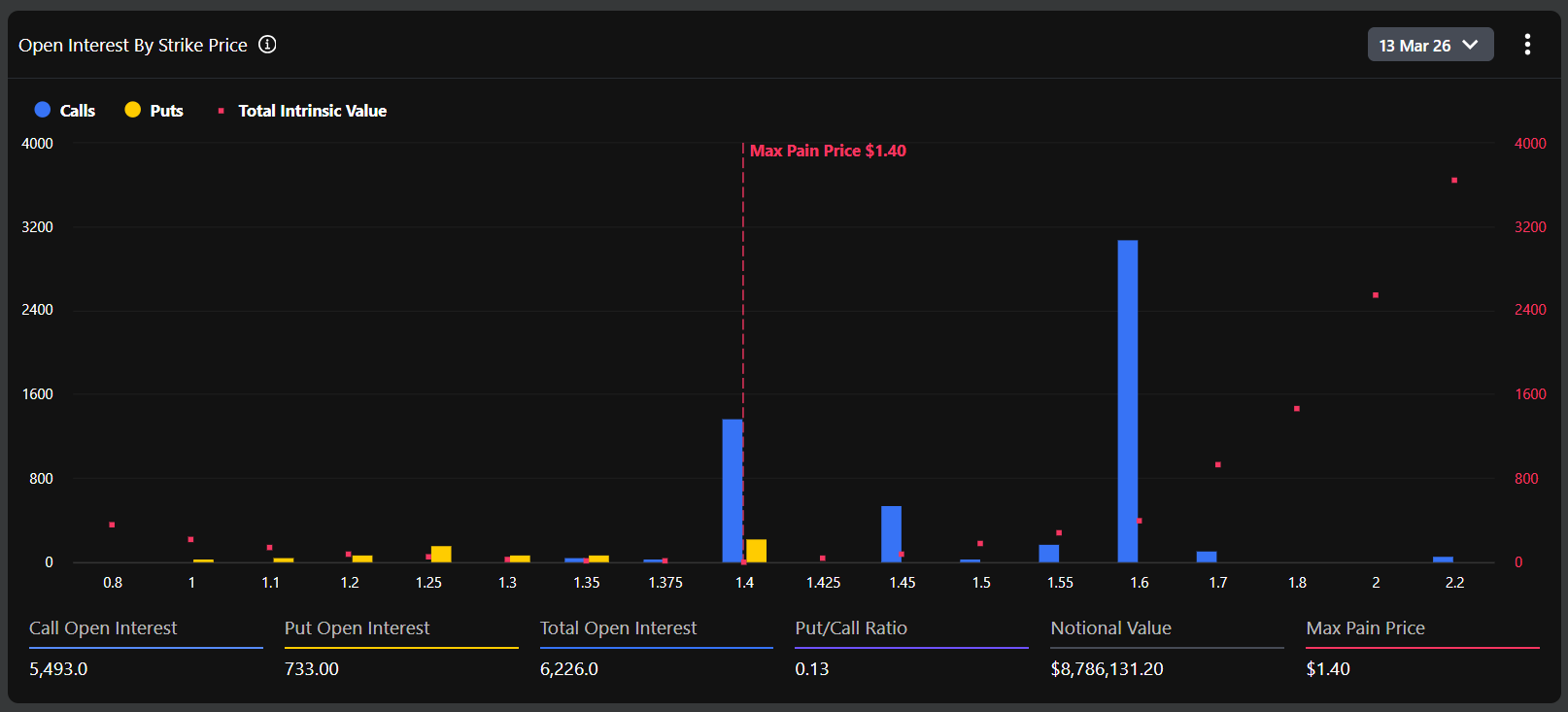Click the yellow Puts legend dot
Screen dimensions: 1568x712
133,110
